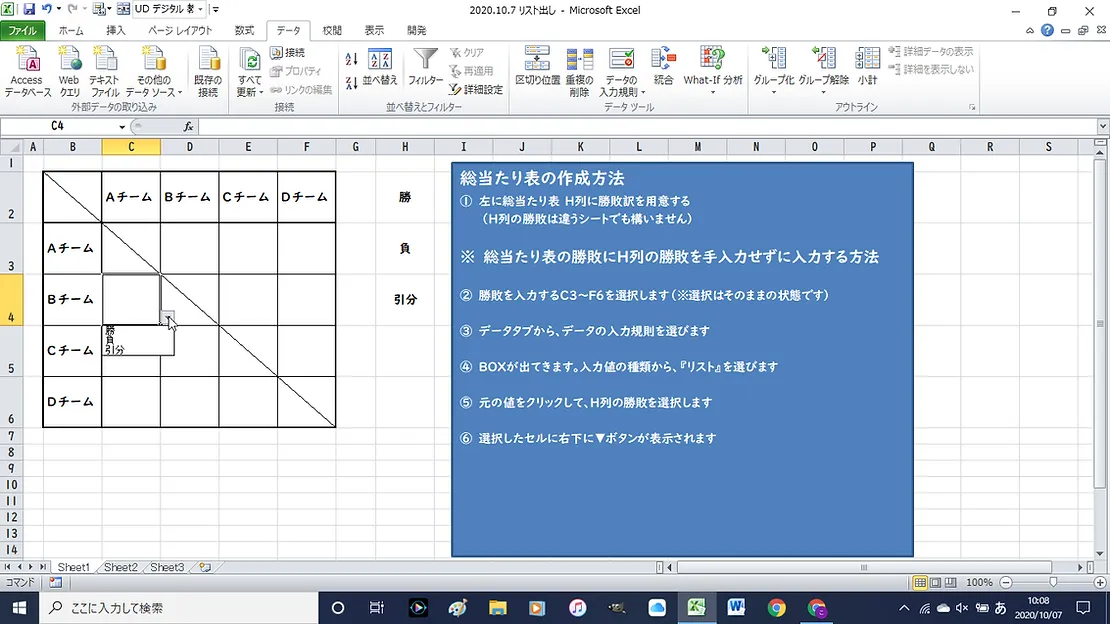Expand the What-If 分析 dropdown

pyautogui.click(x=713, y=93)
